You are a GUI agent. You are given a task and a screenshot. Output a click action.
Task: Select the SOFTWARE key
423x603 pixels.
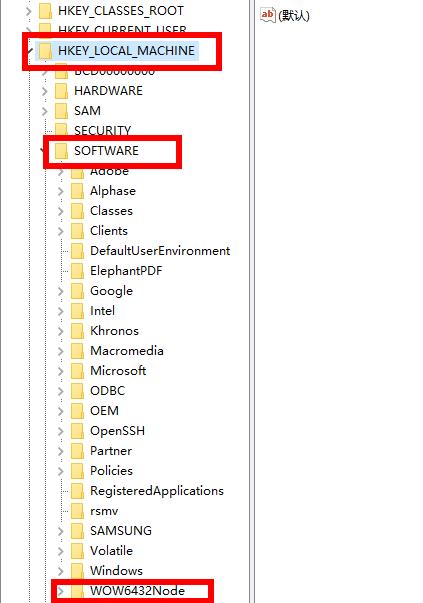107,151
